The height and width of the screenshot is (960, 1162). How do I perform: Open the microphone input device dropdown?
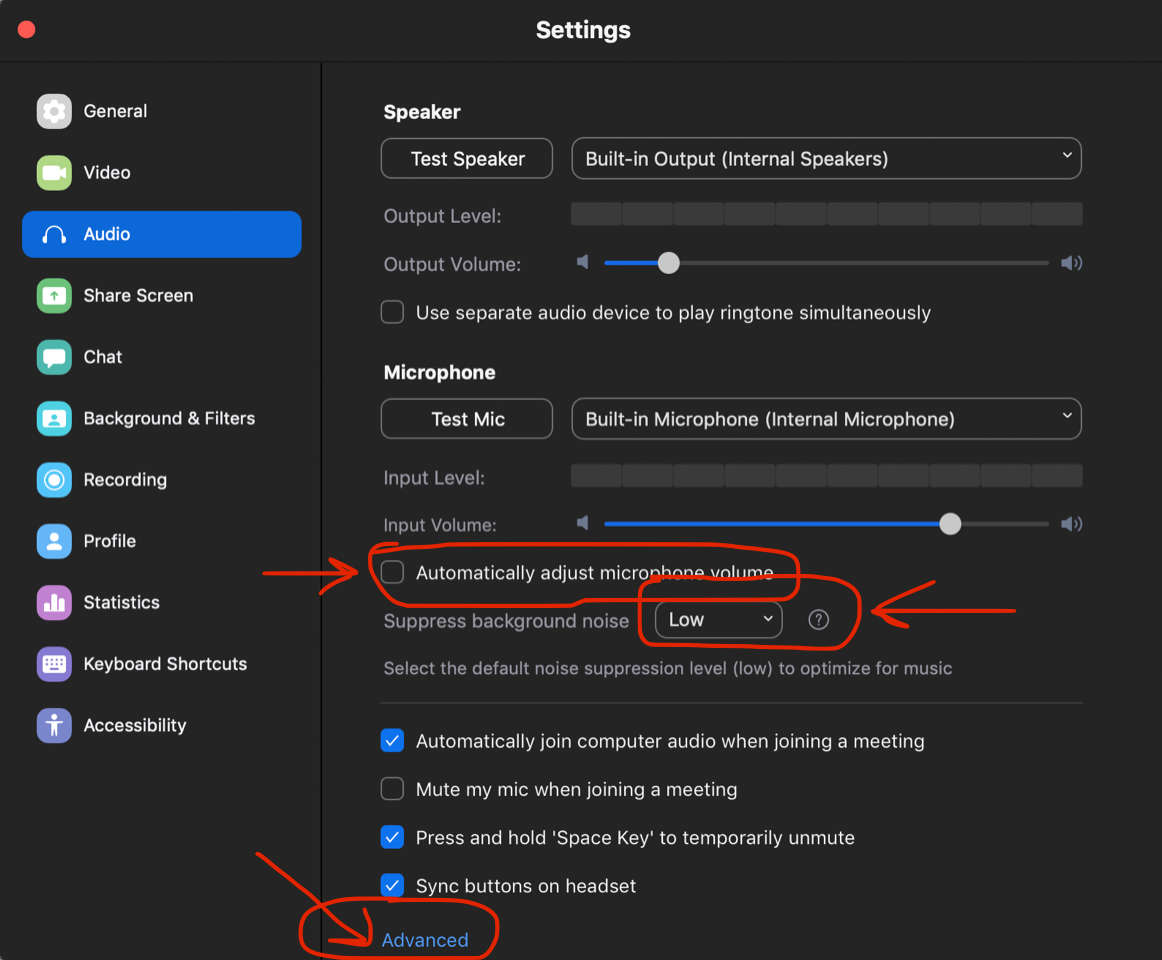click(826, 419)
